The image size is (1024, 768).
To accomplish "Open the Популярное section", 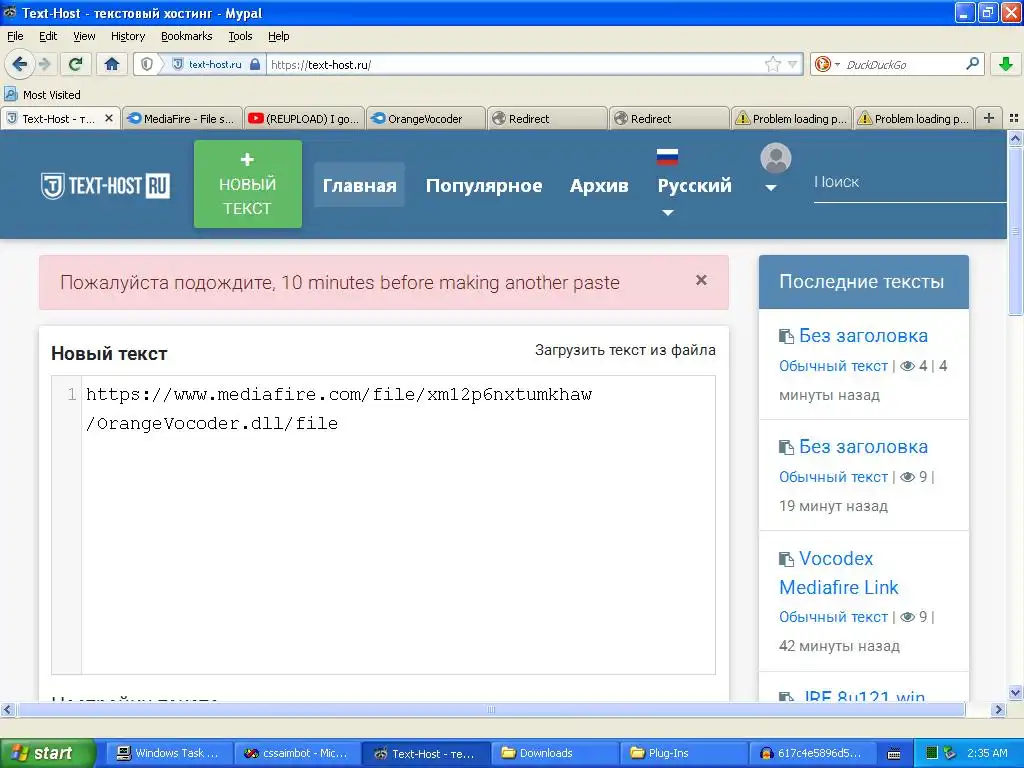I will pyautogui.click(x=484, y=185).
